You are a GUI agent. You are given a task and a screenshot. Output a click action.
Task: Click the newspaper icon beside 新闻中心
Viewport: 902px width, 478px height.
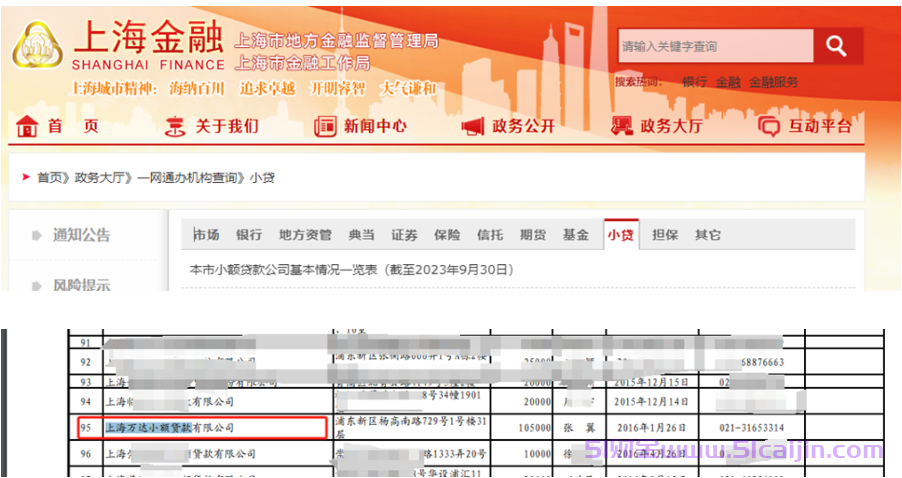coord(325,126)
